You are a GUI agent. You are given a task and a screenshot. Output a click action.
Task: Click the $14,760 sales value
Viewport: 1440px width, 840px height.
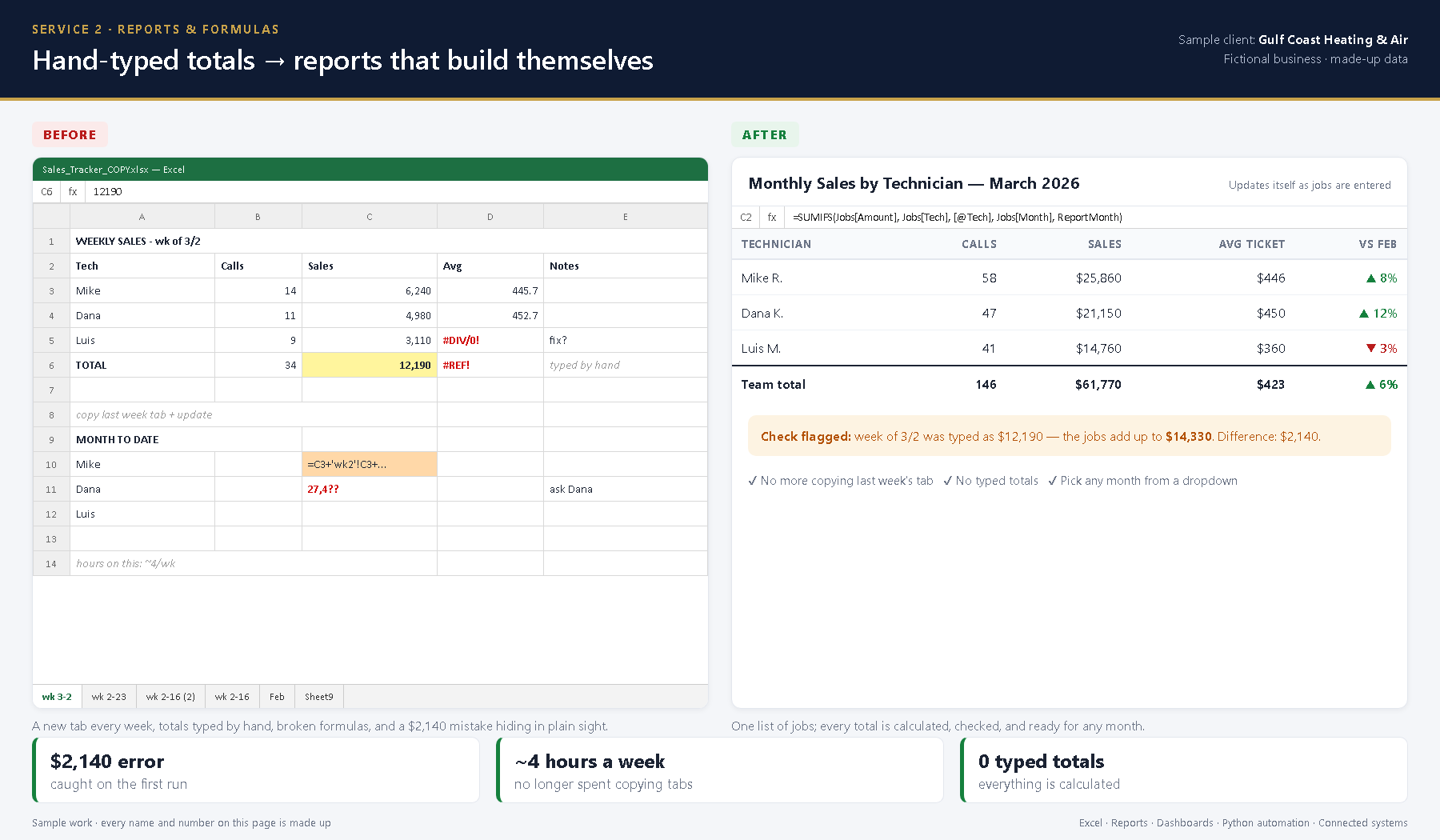(x=1098, y=349)
